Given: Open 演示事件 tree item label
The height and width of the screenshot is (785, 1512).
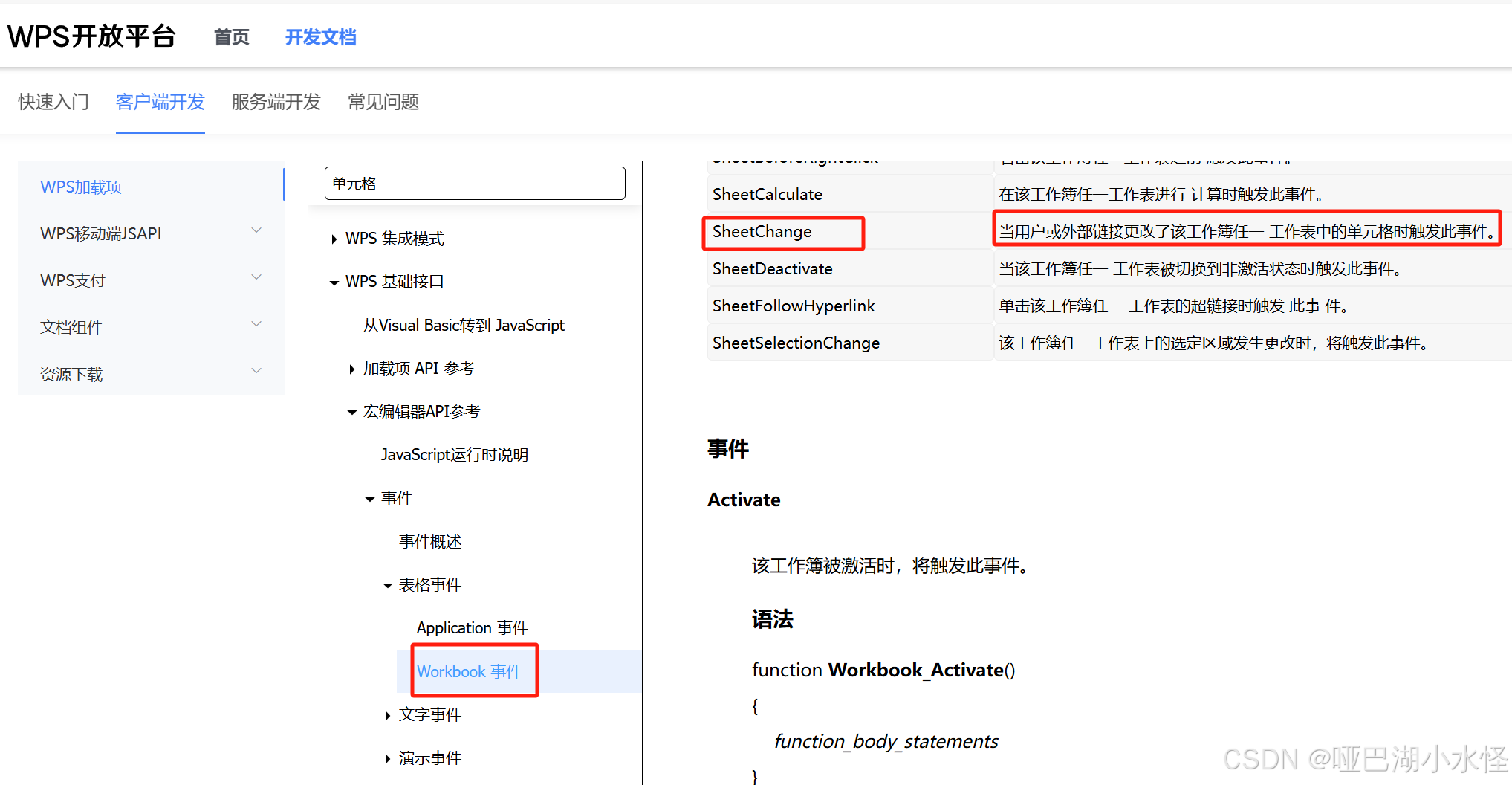Looking at the screenshot, I should click(430, 757).
